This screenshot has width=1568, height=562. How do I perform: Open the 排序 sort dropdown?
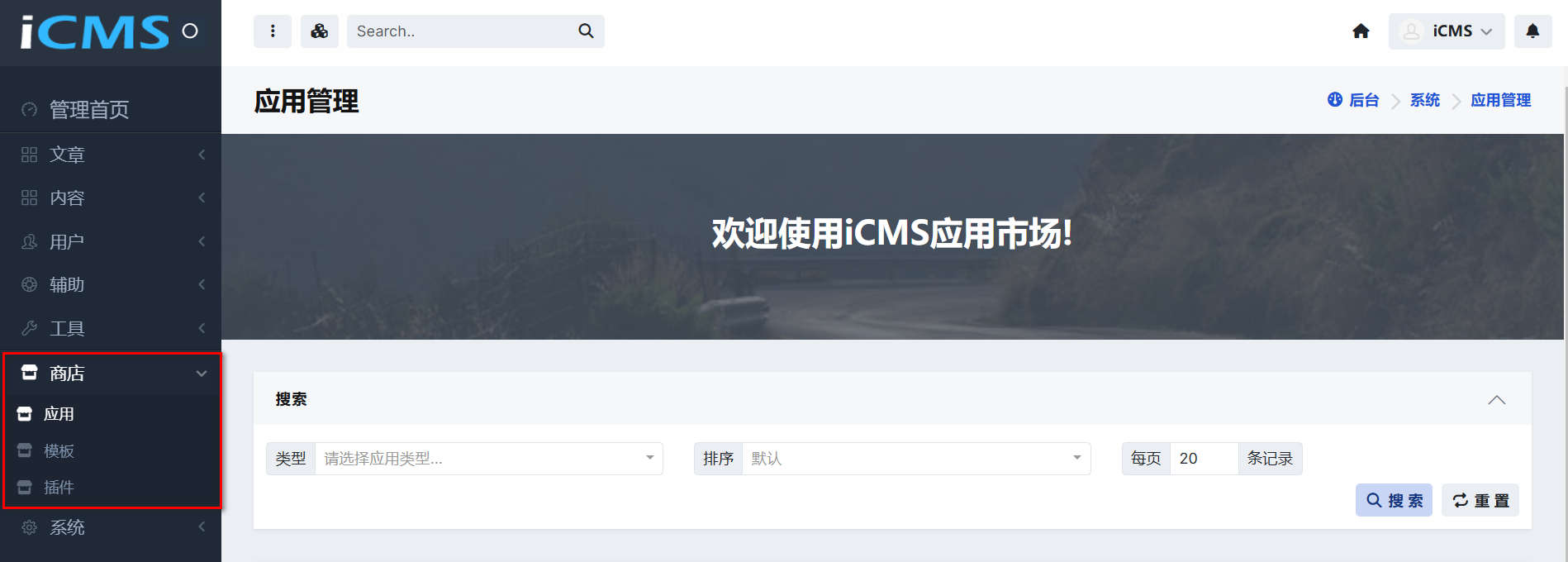coord(916,459)
